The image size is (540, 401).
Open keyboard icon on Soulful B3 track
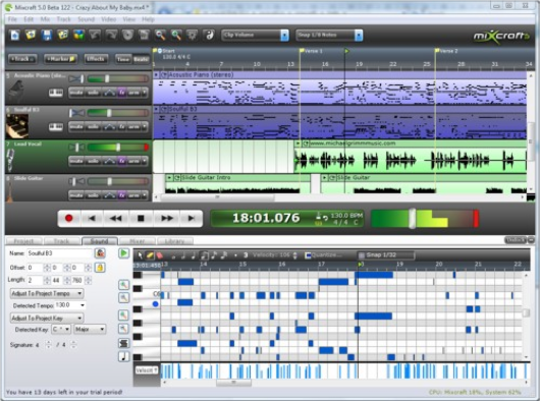point(55,127)
